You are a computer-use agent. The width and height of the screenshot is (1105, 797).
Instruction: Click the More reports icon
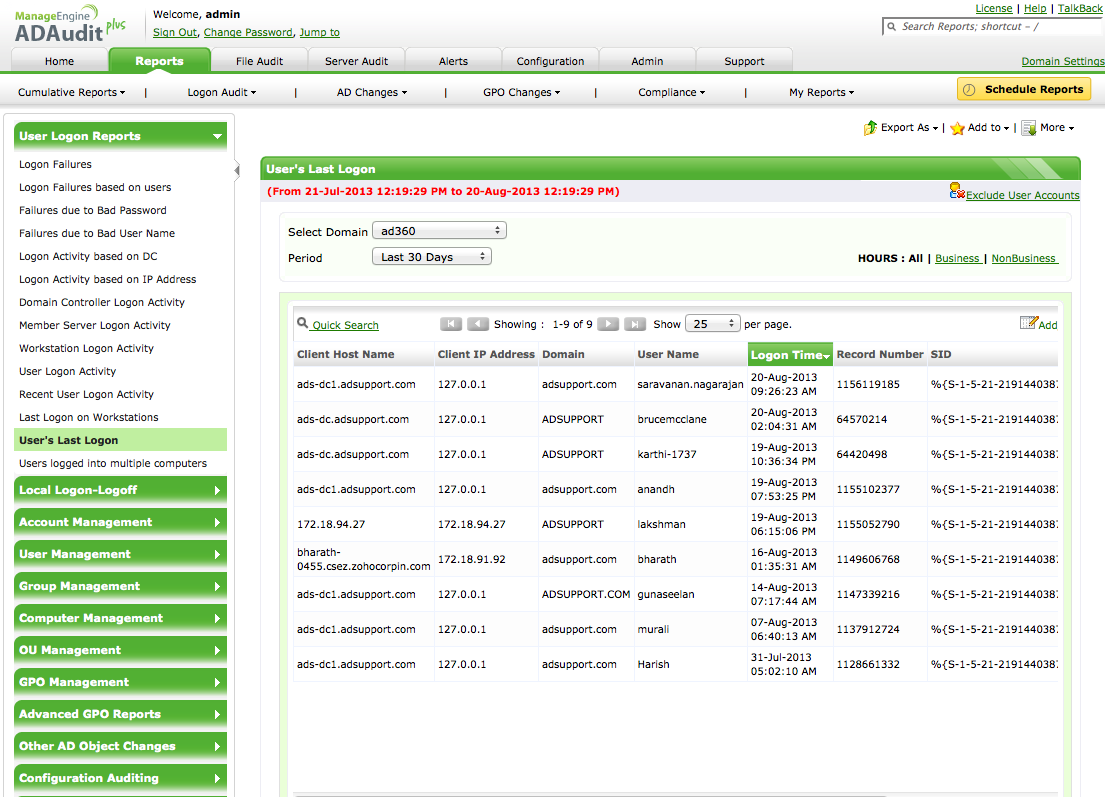pyautogui.click(x=1028, y=128)
